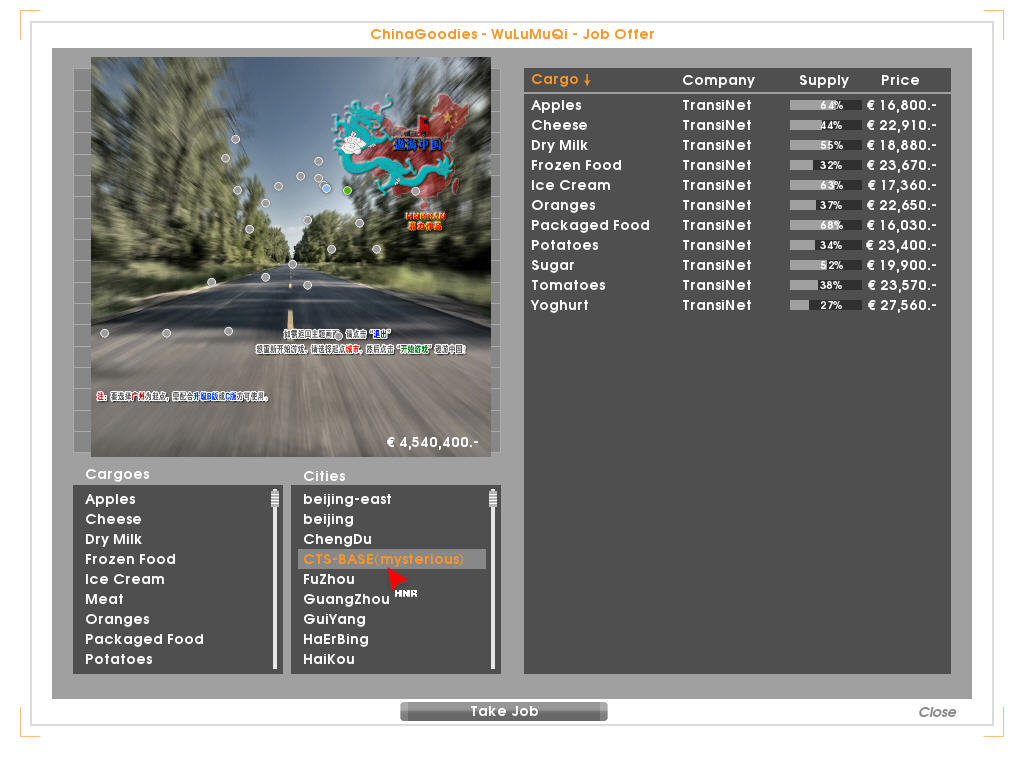Image resolution: width=1024 pixels, height=768 pixels.
Task: Select the Dry Milk job offer row
Action: [x=737, y=145]
